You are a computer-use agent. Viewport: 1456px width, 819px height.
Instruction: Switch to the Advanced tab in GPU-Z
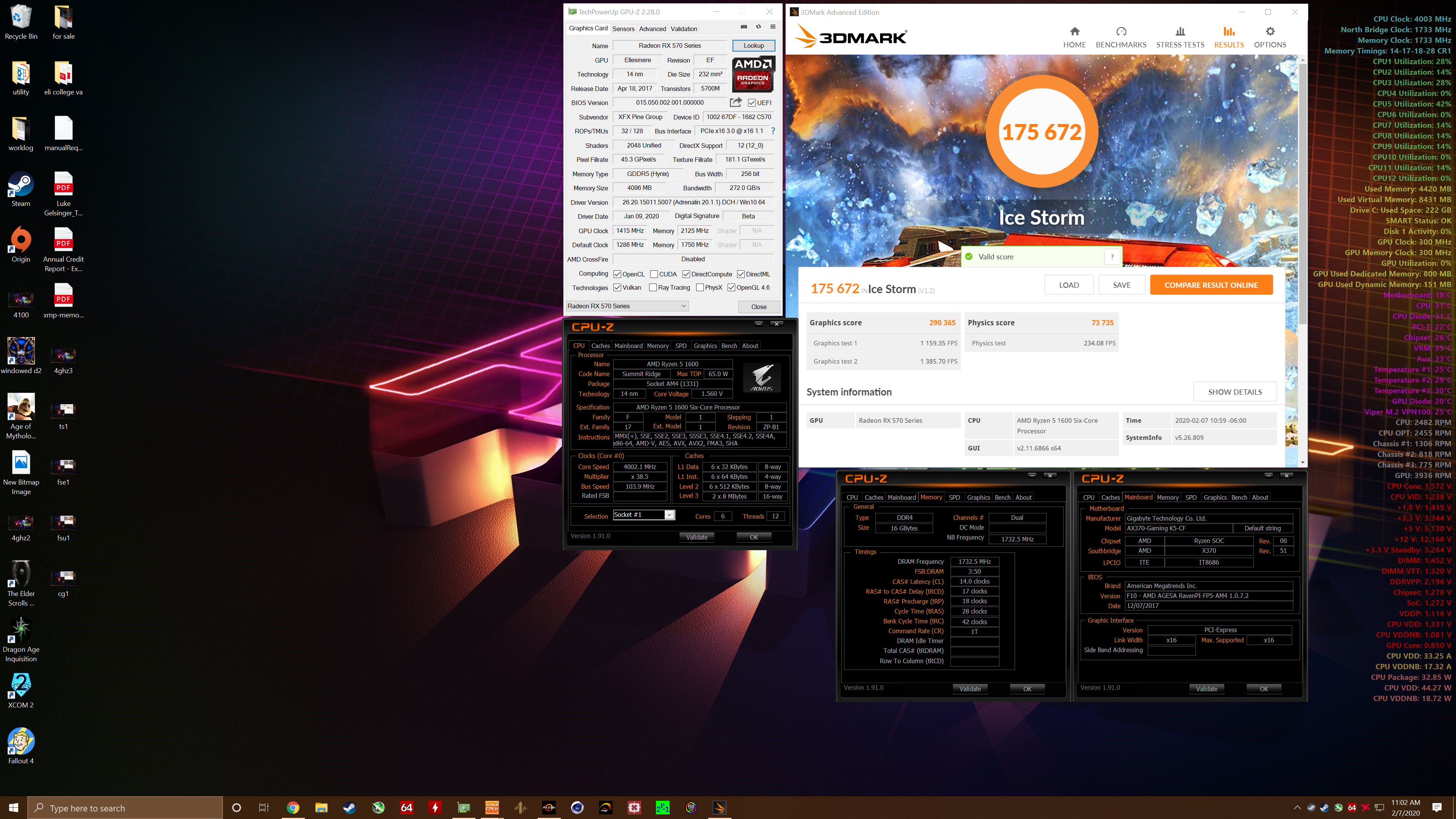(x=652, y=29)
